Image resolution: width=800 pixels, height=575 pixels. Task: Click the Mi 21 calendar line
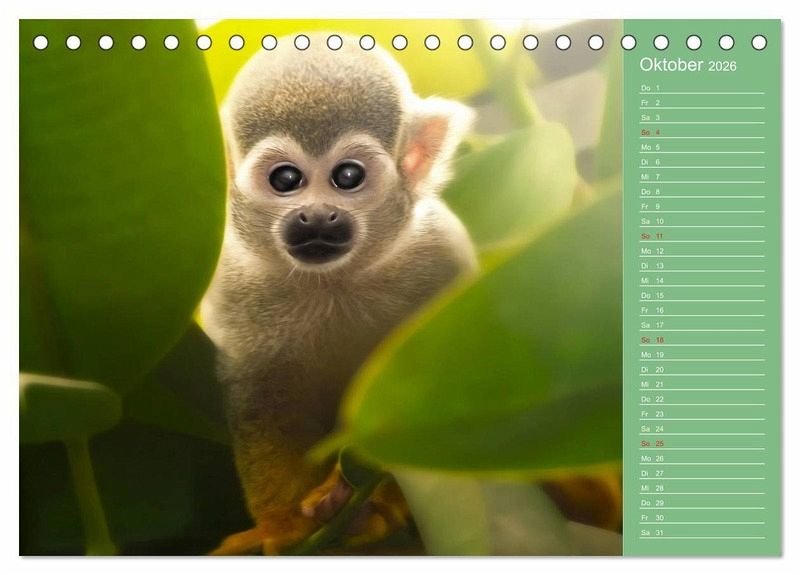[x=701, y=384]
